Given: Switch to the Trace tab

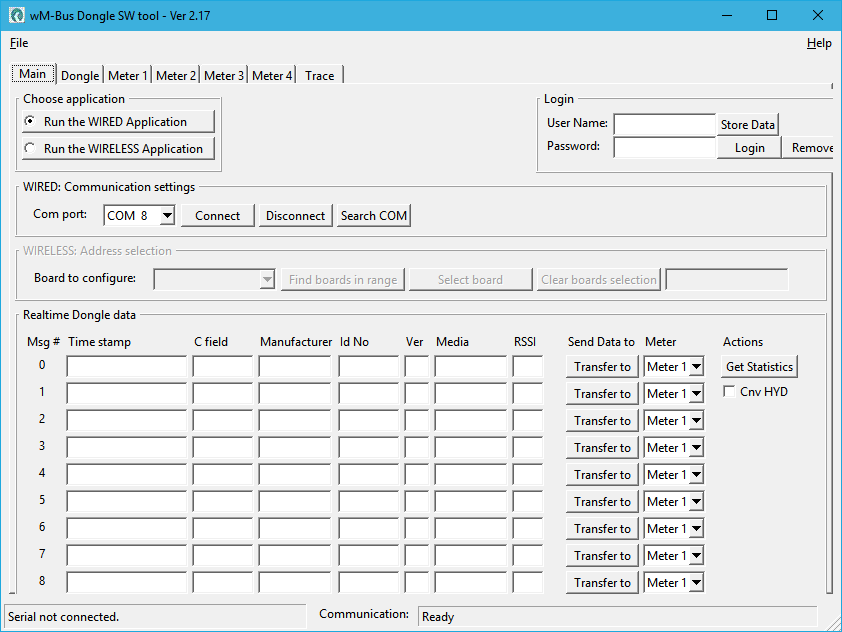Looking at the screenshot, I should (x=319, y=75).
